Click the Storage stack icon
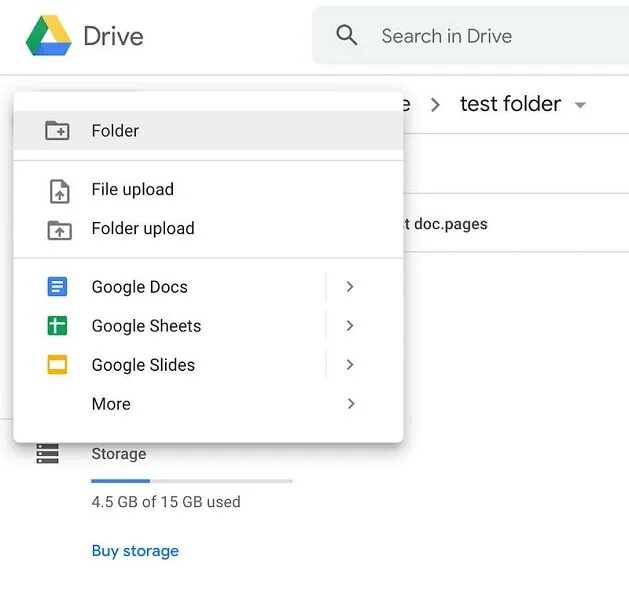The image size is (629, 600). coord(47,453)
